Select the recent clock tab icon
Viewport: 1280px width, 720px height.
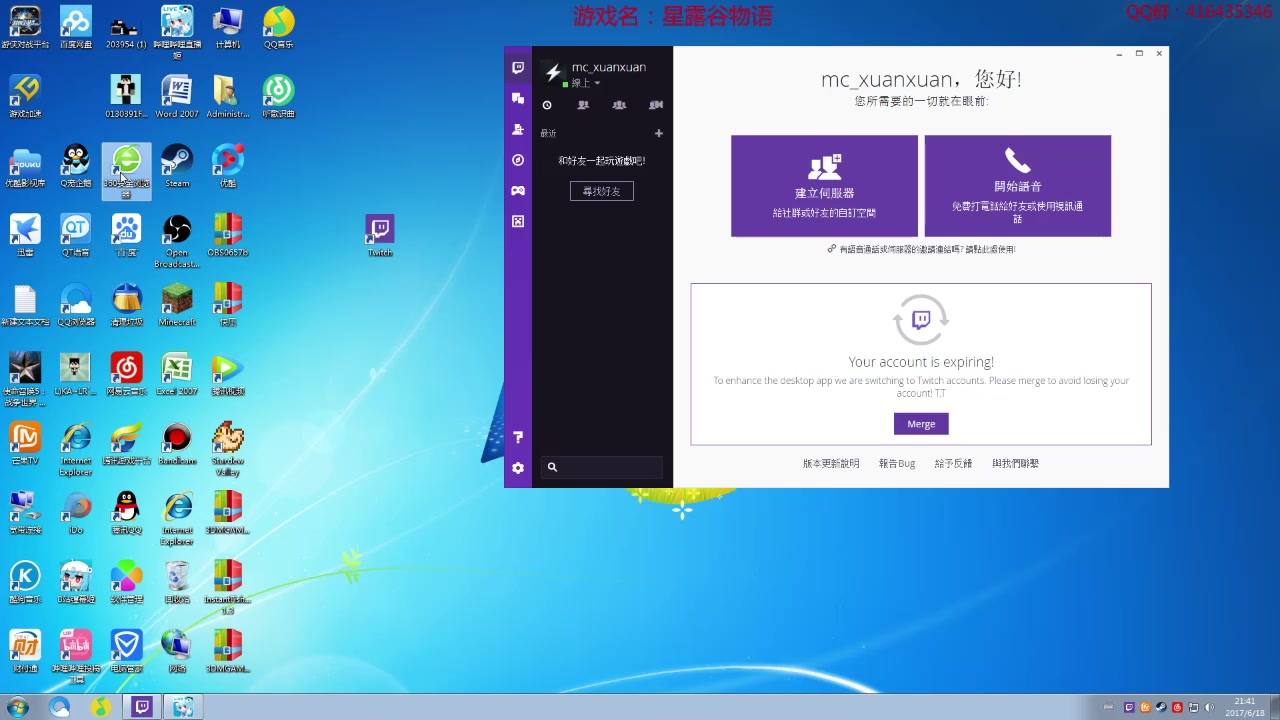pos(547,105)
